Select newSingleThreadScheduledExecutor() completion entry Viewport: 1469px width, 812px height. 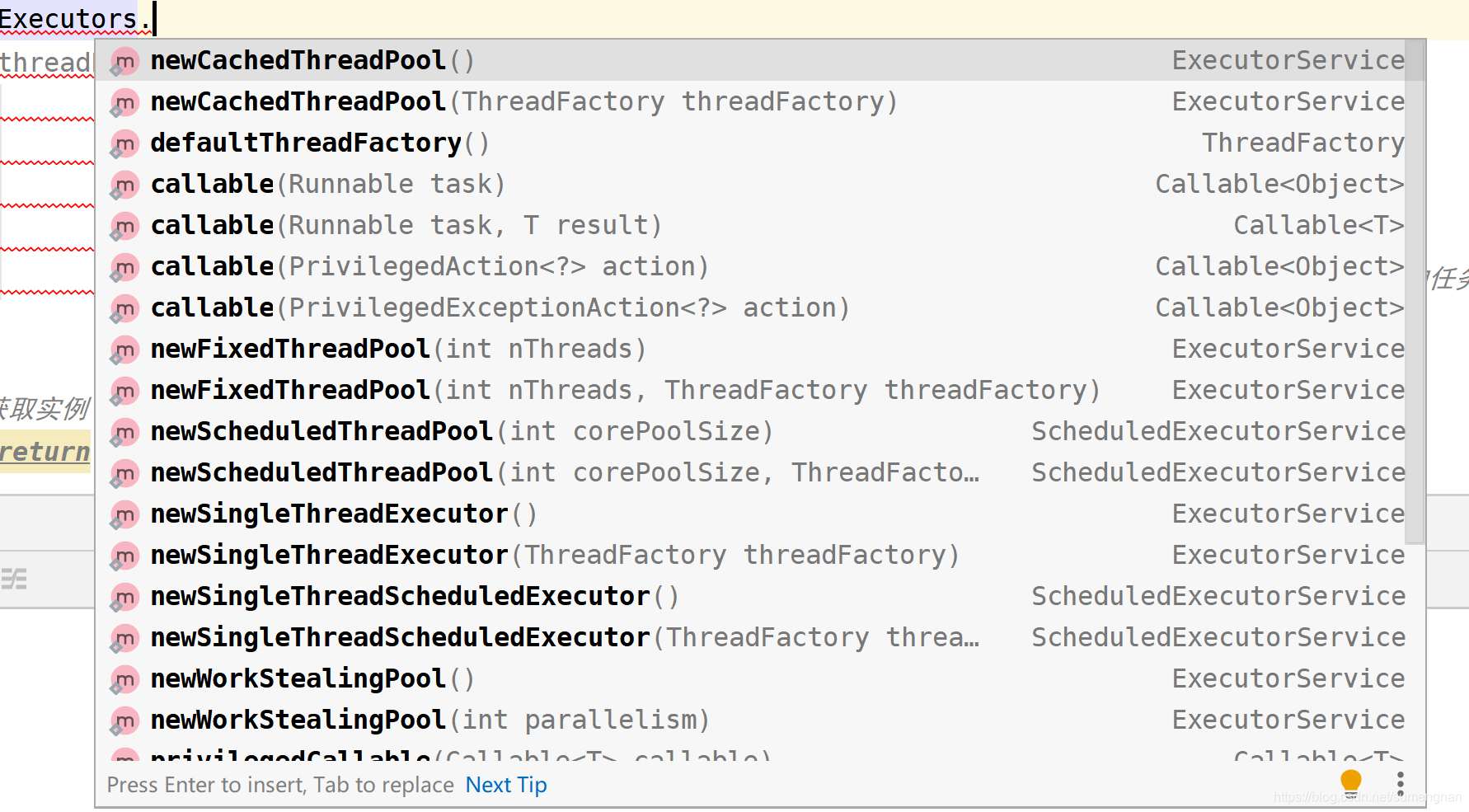pos(412,595)
